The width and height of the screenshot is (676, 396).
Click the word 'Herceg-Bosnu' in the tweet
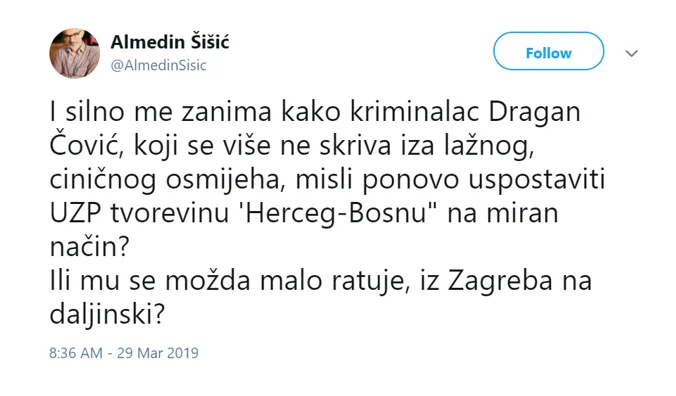coord(335,214)
